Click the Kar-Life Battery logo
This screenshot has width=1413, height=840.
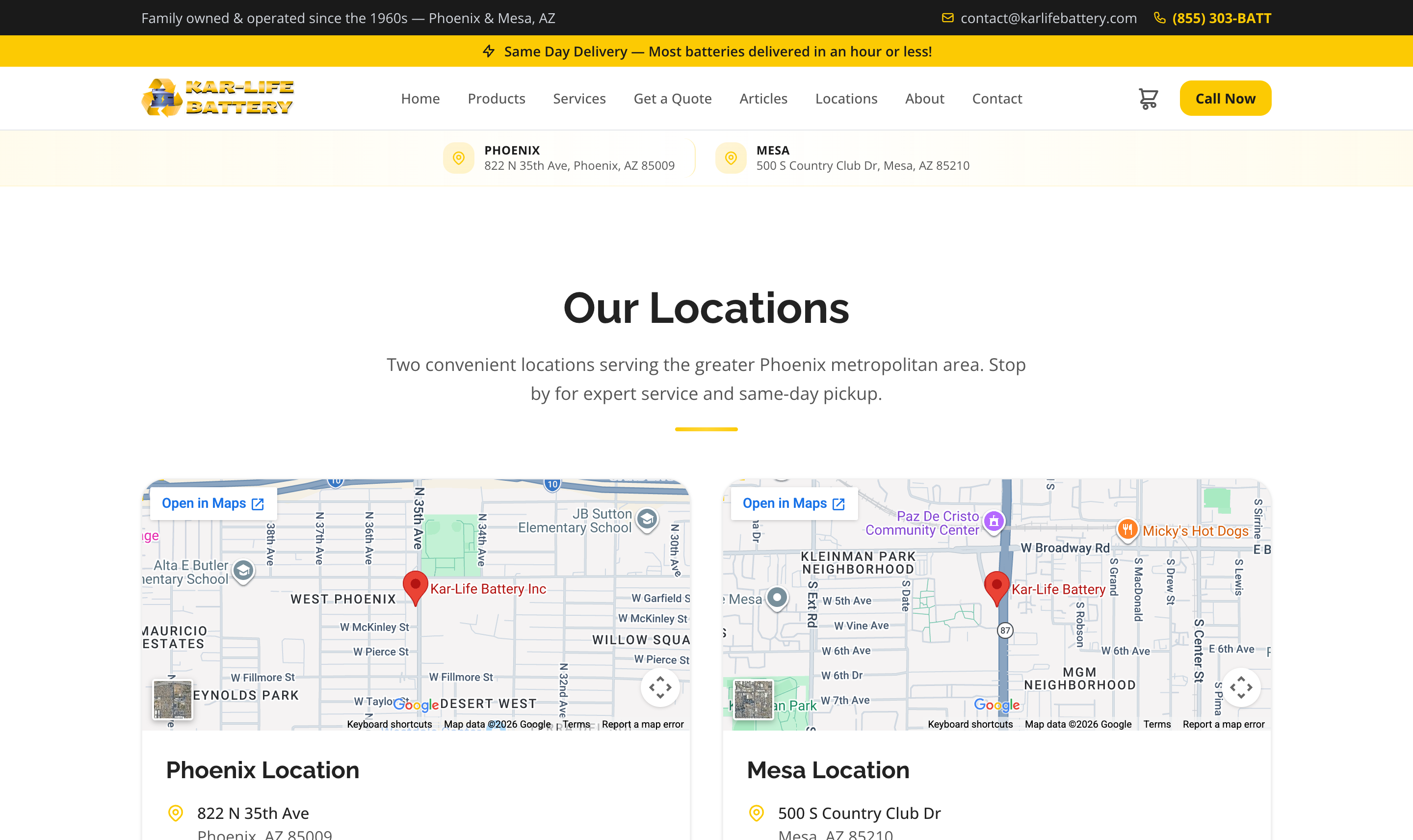click(218, 98)
